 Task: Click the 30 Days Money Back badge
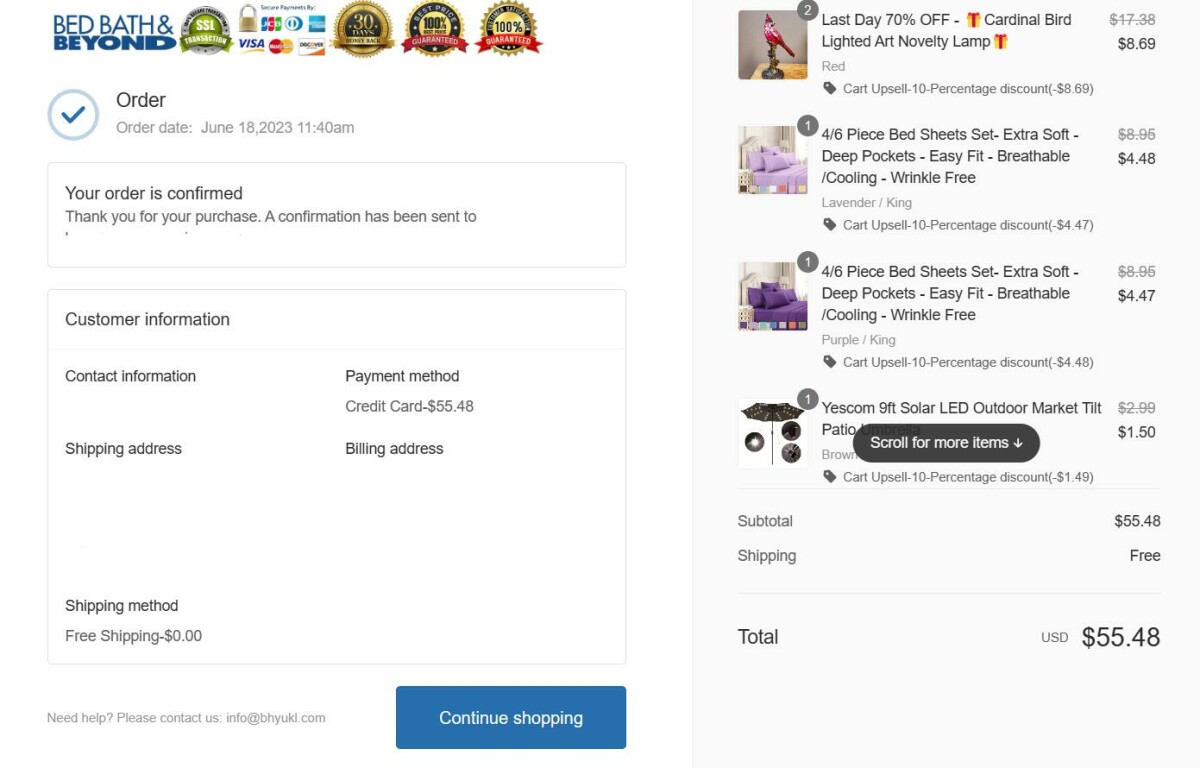pyautogui.click(x=363, y=29)
